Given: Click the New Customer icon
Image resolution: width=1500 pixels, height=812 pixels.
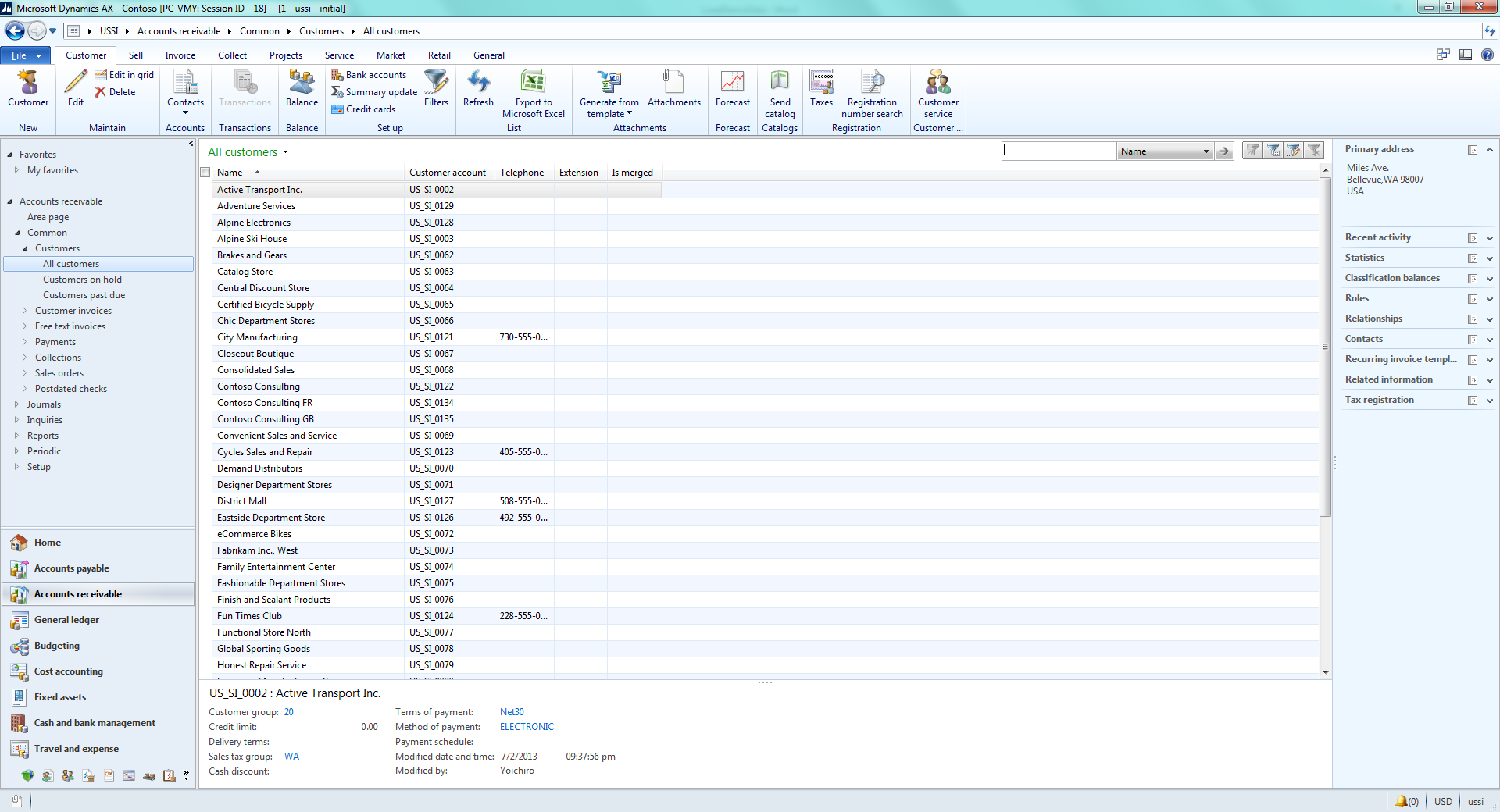Looking at the screenshot, I should coord(28,88).
